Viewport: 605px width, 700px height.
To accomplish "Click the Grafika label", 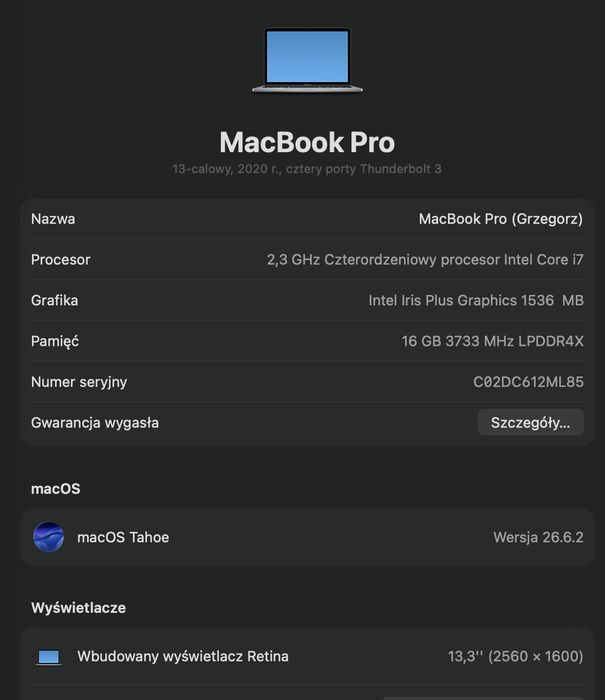I will (54, 300).
